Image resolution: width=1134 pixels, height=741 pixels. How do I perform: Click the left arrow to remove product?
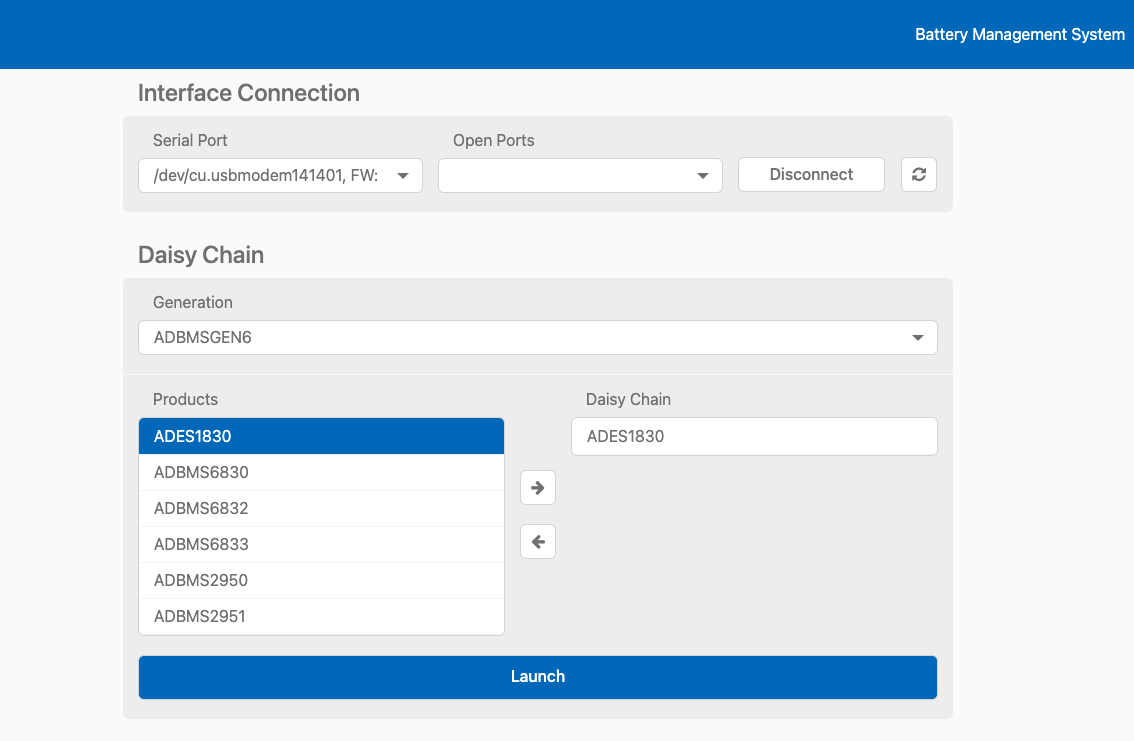537,541
